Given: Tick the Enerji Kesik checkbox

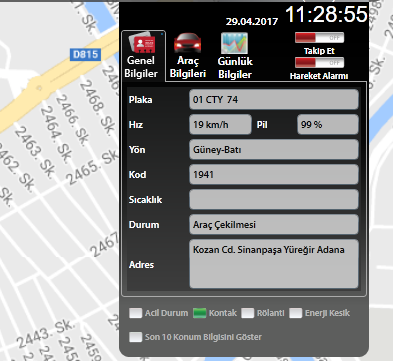Looking at the screenshot, I should click(295, 313).
